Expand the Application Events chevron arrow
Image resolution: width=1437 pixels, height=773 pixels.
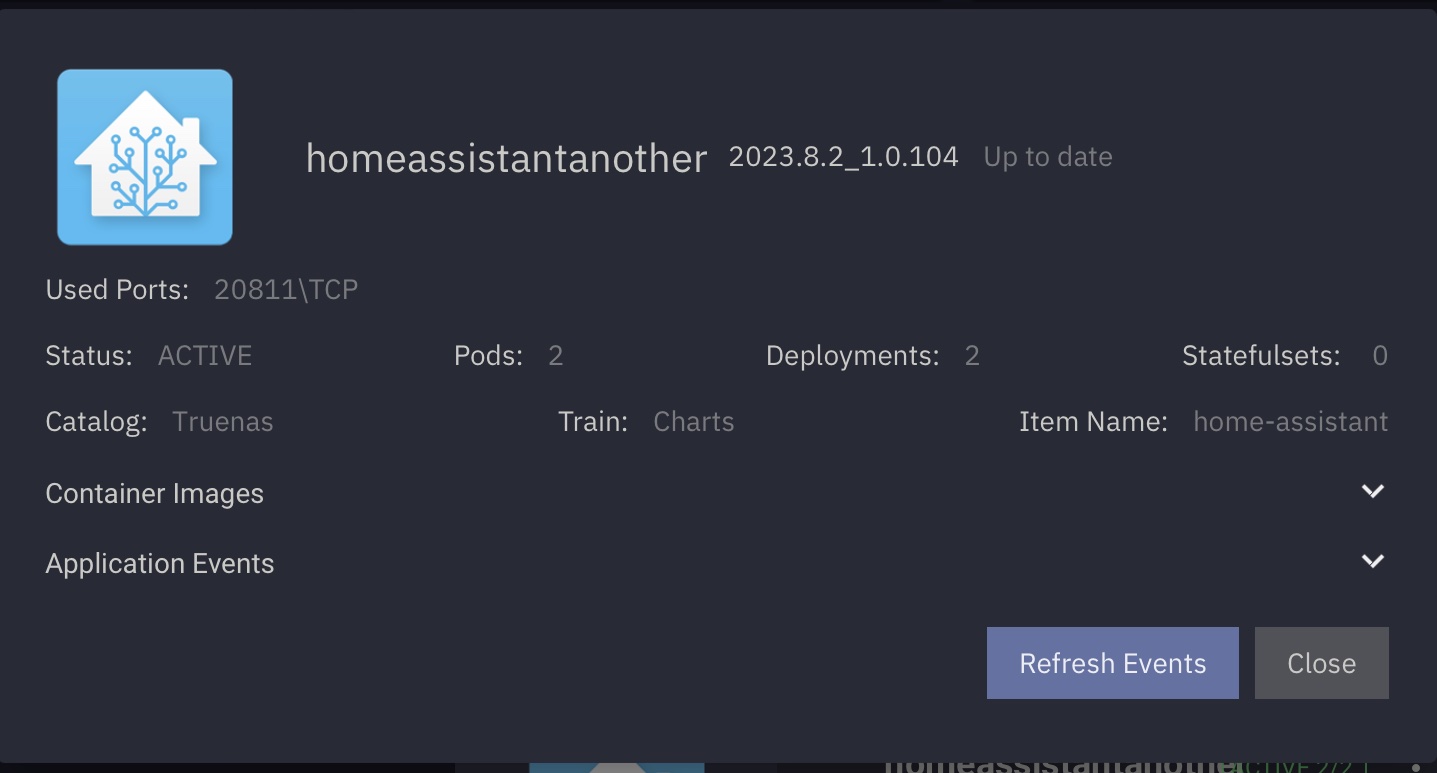1372,561
